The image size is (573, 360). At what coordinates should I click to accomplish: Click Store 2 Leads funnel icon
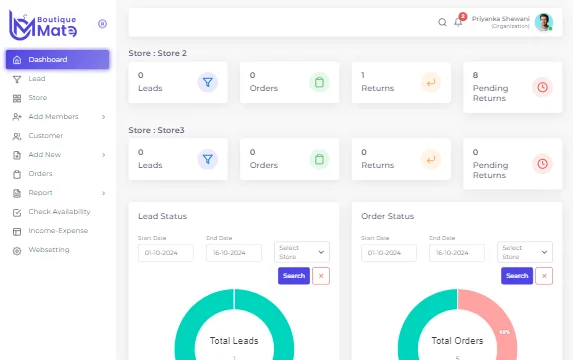pos(208,82)
